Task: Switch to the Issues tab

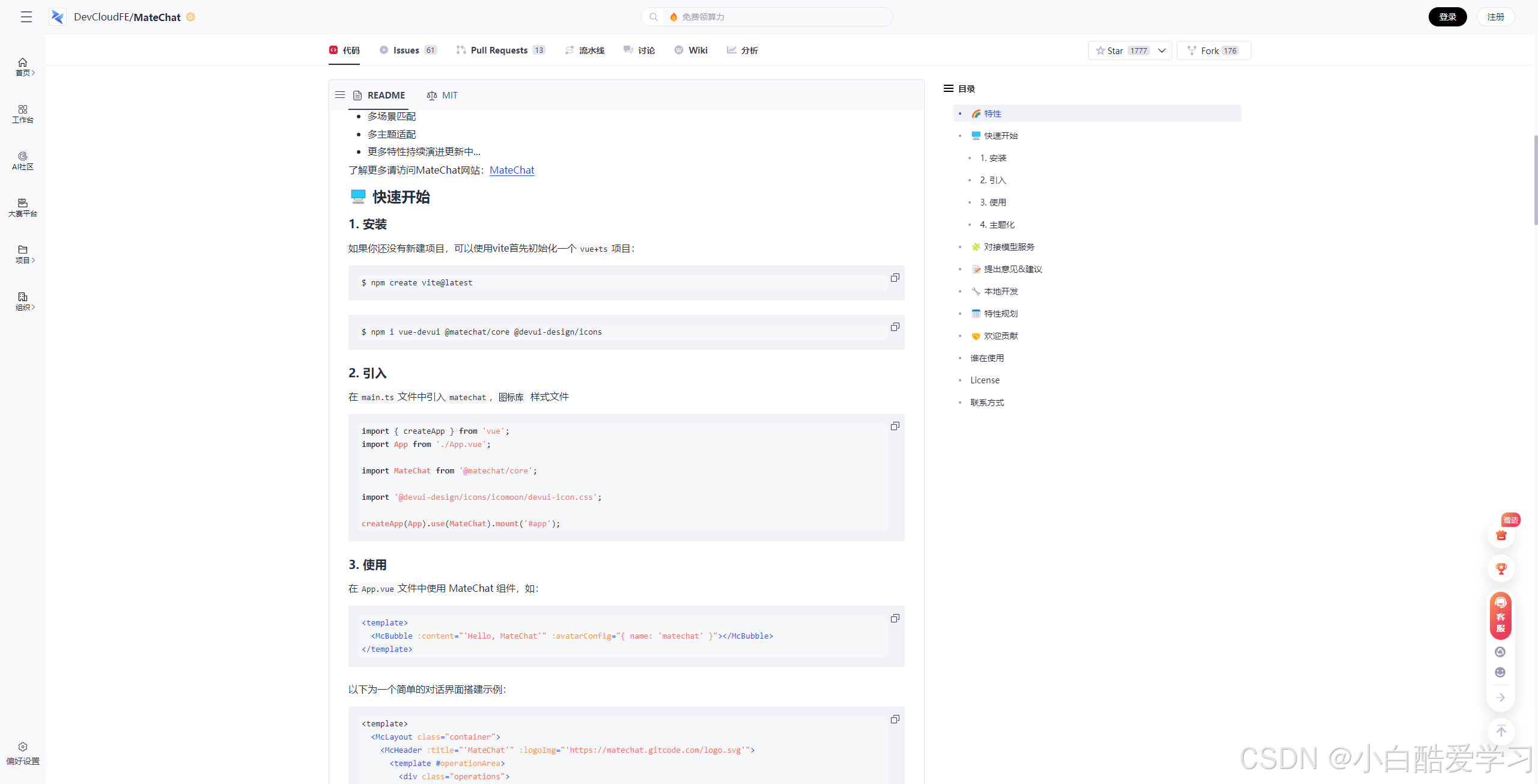Action: click(x=407, y=50)
